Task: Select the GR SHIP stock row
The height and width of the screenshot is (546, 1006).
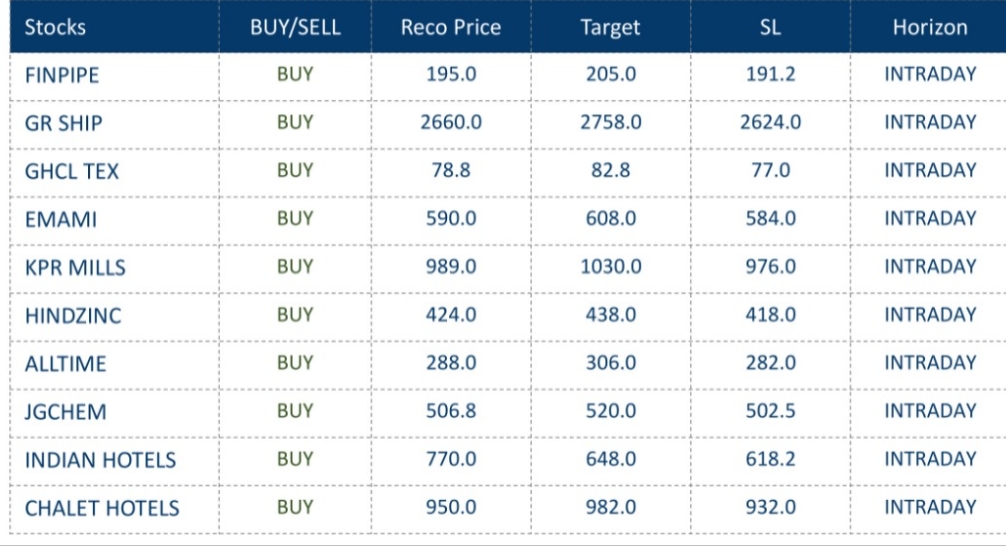Action: pos(64,123)
